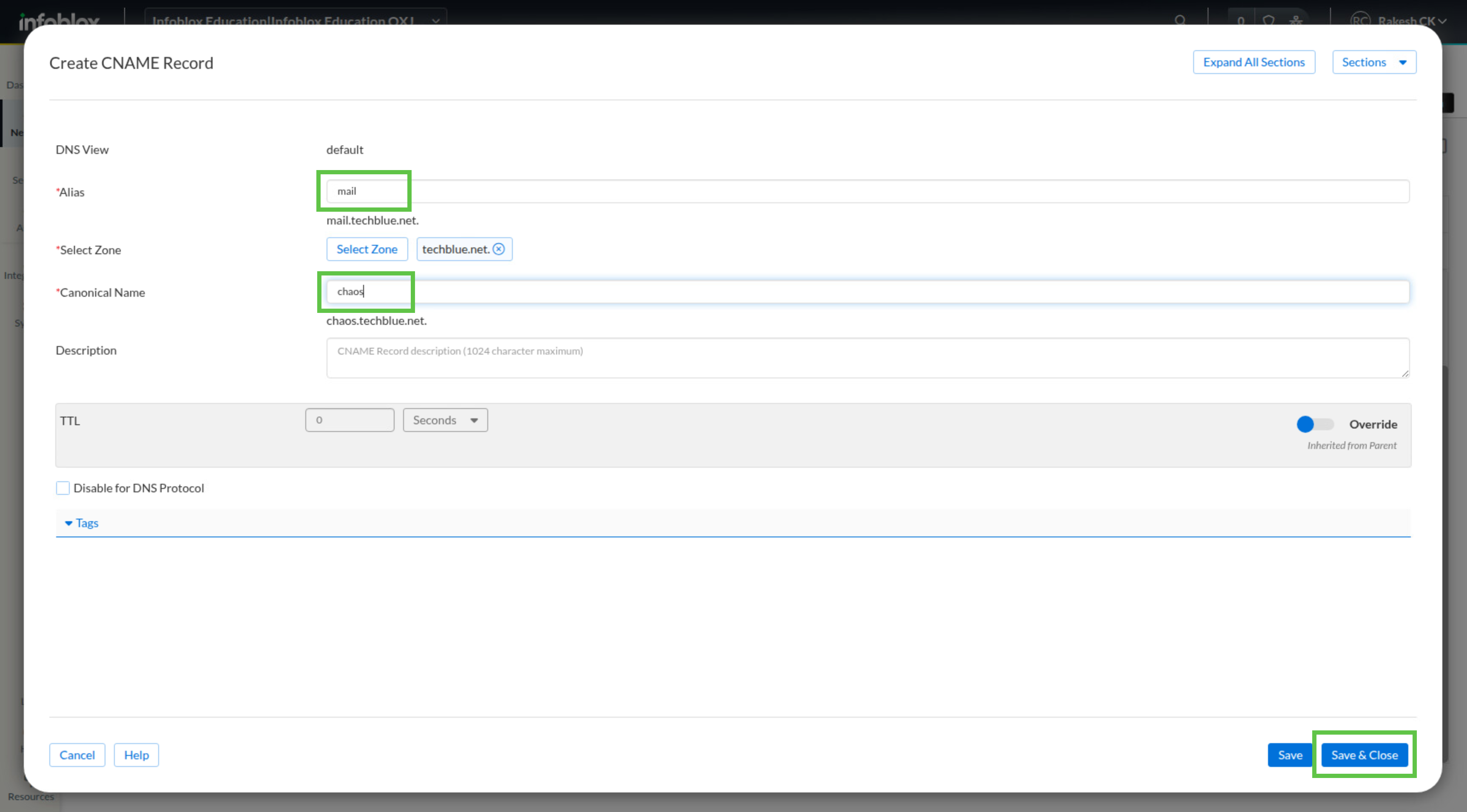Click Expand All Sections button
The height and width of the screenshot is (812, 1467).
pos(1254,62)
